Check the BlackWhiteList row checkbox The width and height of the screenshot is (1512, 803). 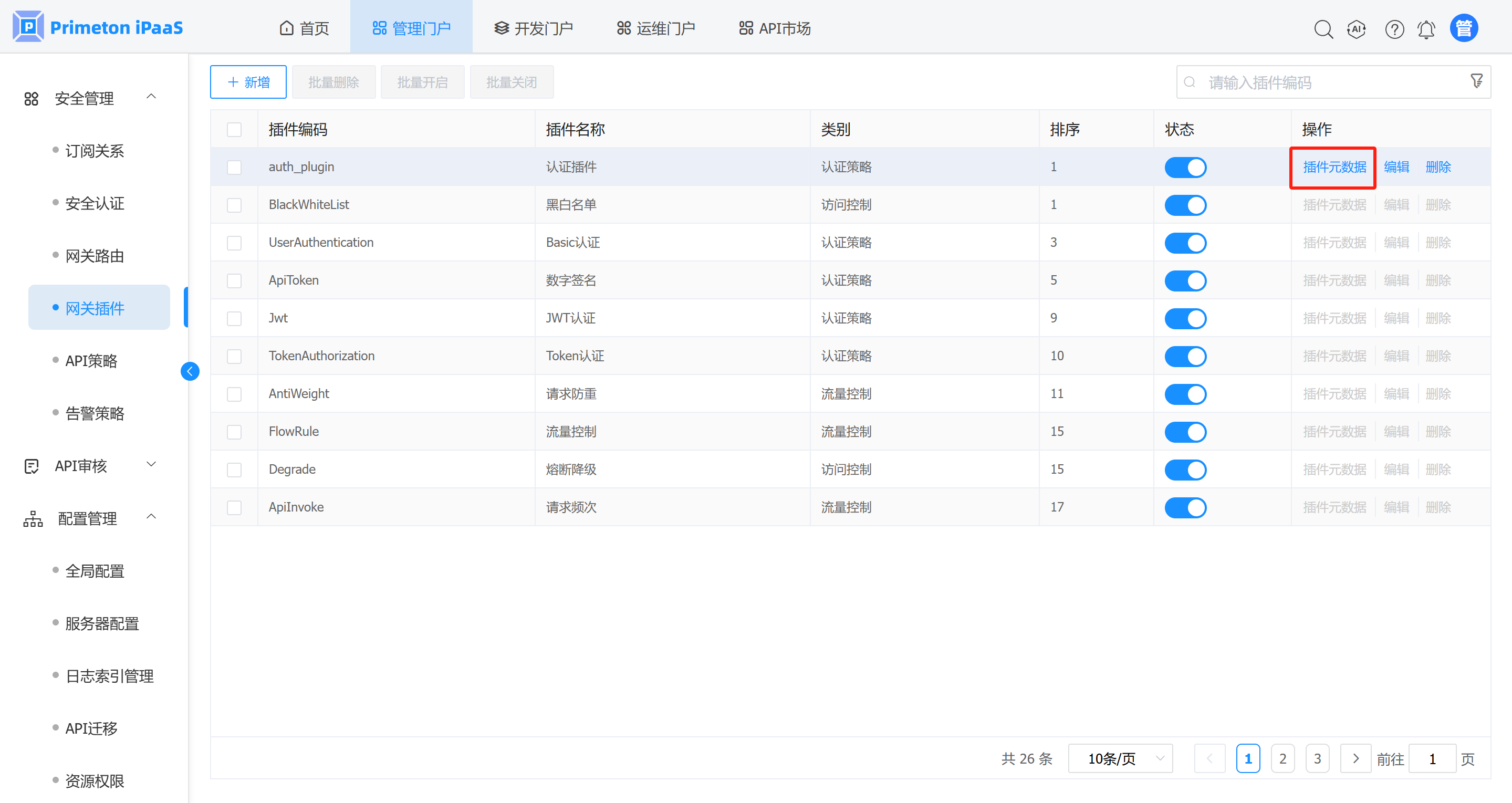[234, 205]
